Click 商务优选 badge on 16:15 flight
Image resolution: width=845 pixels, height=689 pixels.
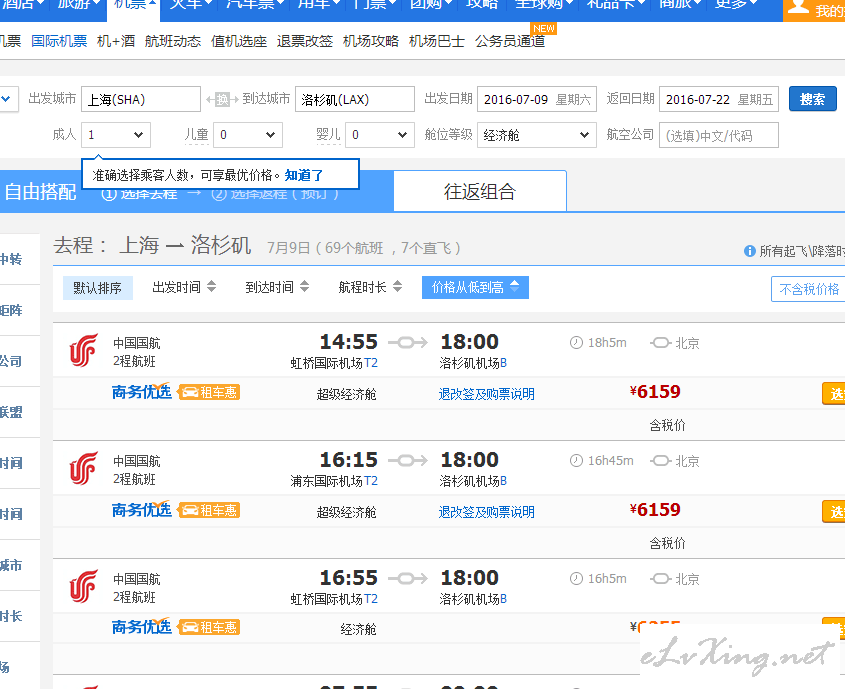click(142, 510)
